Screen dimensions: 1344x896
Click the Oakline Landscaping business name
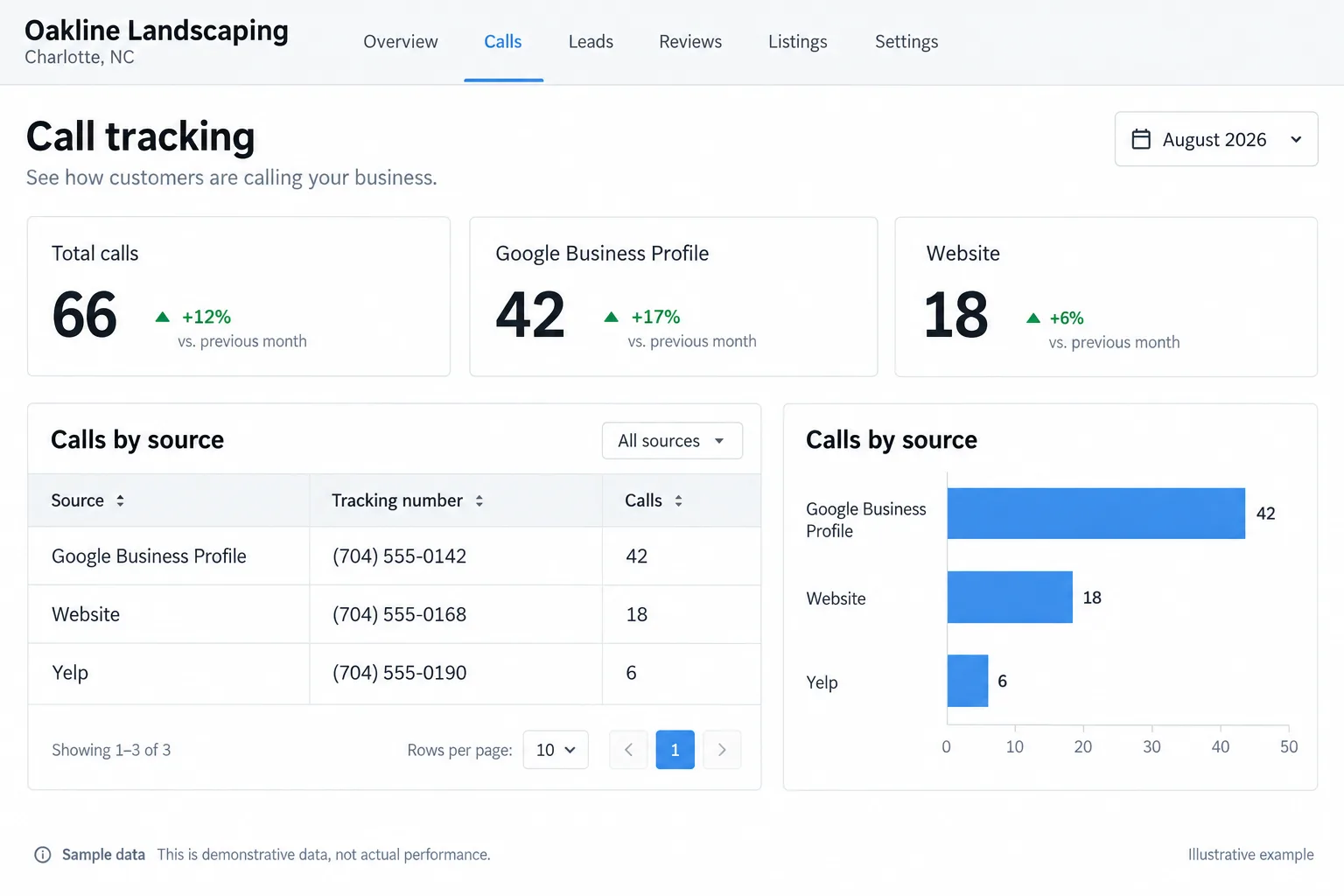pyautogui.click(x=157, y=31)
